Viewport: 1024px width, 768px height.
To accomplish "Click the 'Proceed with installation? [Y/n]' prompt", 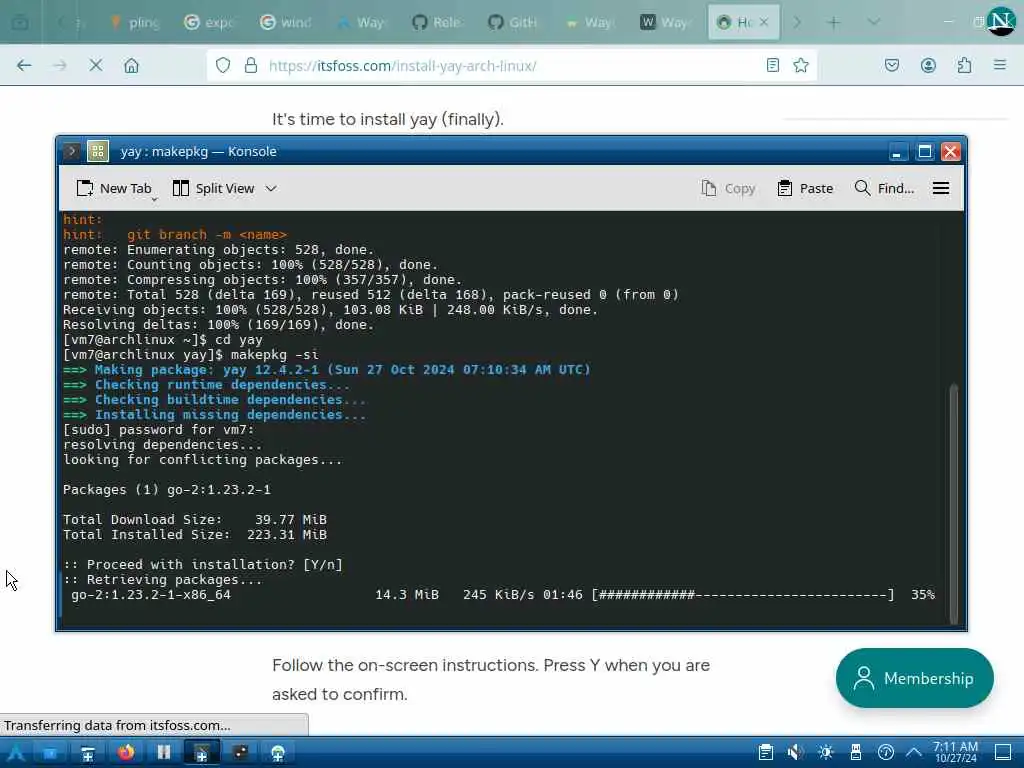I will pyautogui.click(x=202, y=565).
